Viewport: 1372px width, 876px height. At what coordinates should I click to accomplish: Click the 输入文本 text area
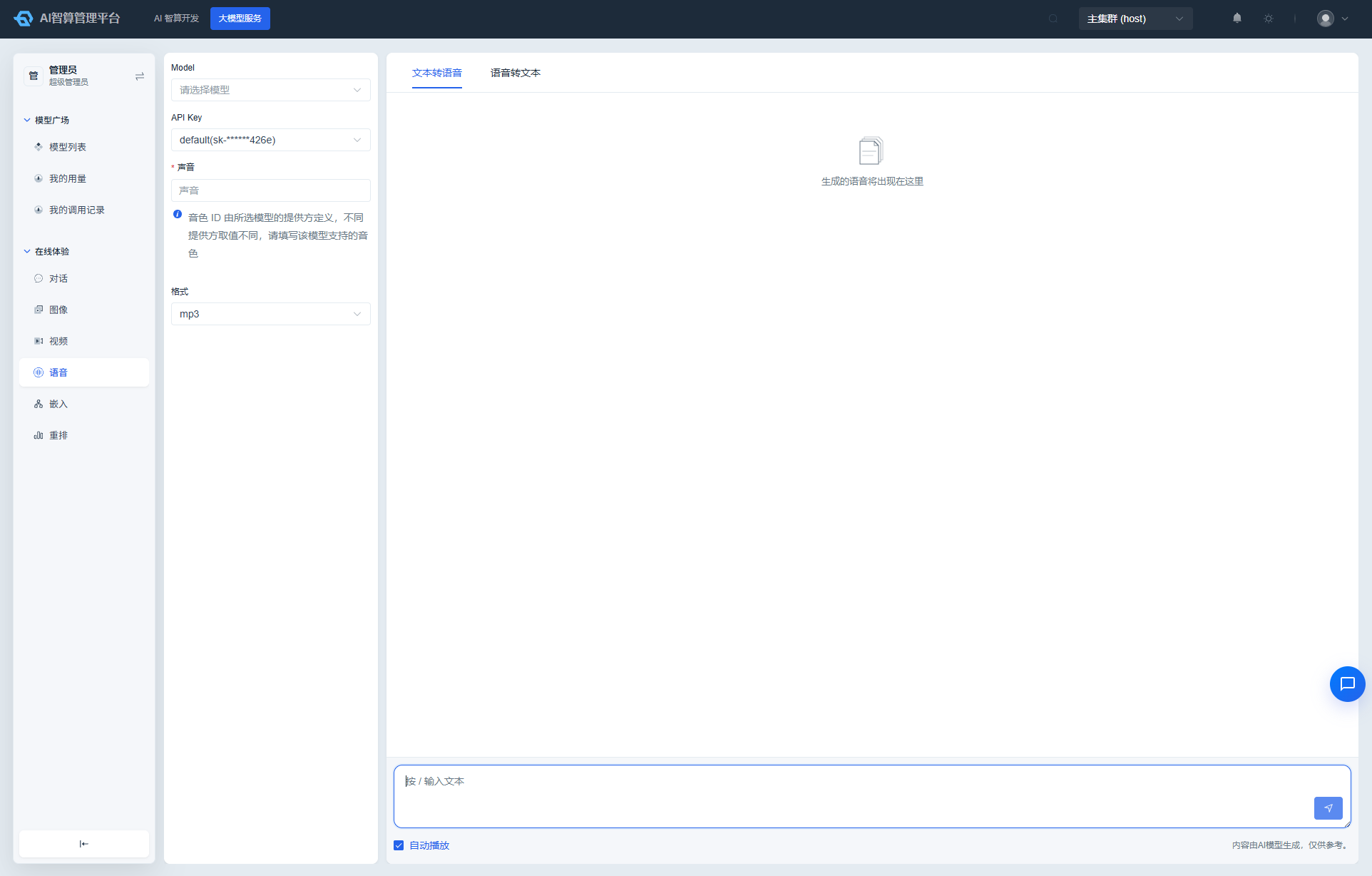[x=872, y=796]
